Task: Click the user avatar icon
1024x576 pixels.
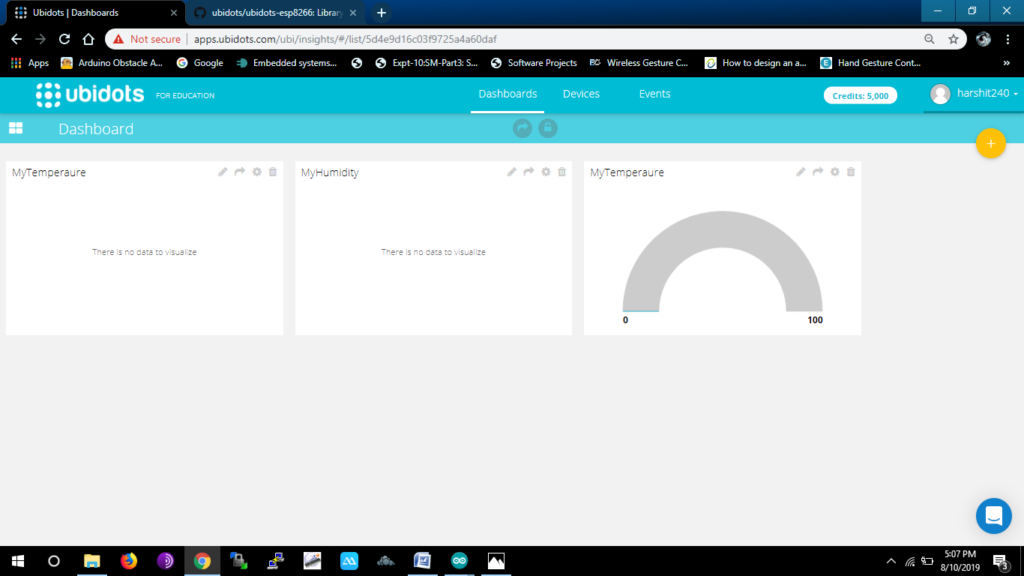Action: pyautogui.click(x=940, y=94)
